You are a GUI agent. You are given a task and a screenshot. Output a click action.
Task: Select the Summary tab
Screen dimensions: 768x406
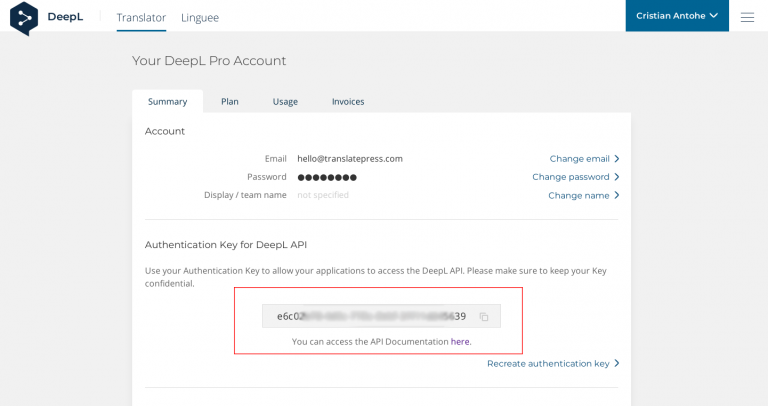[x=167, y=101]
